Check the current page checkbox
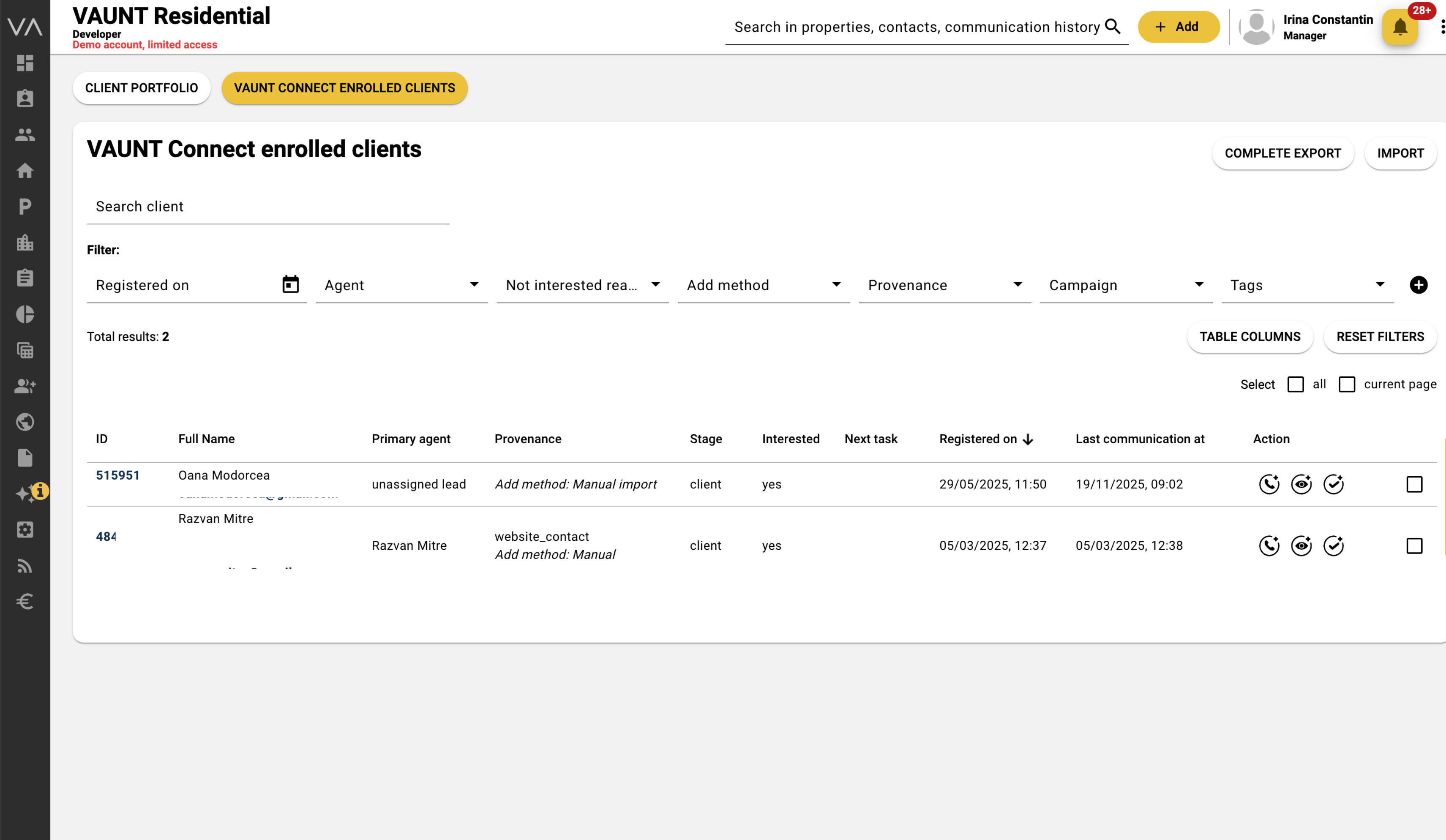This screenshot has width=1446, height=840. tap(1346, 384)
